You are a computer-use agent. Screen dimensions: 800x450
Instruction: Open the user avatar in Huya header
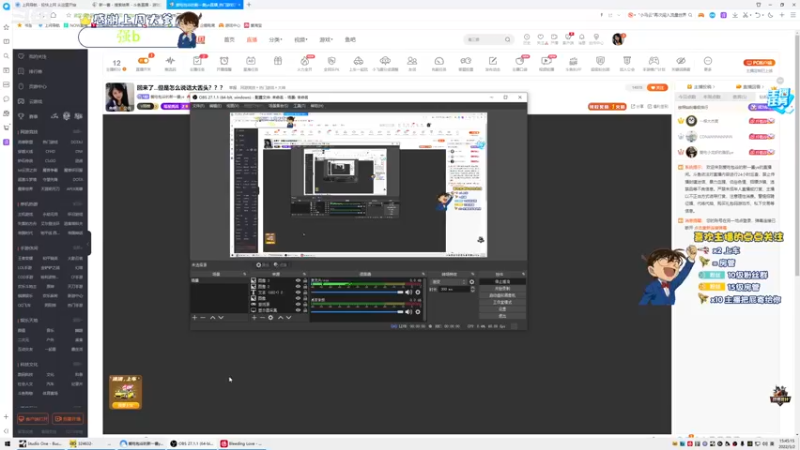618,39
